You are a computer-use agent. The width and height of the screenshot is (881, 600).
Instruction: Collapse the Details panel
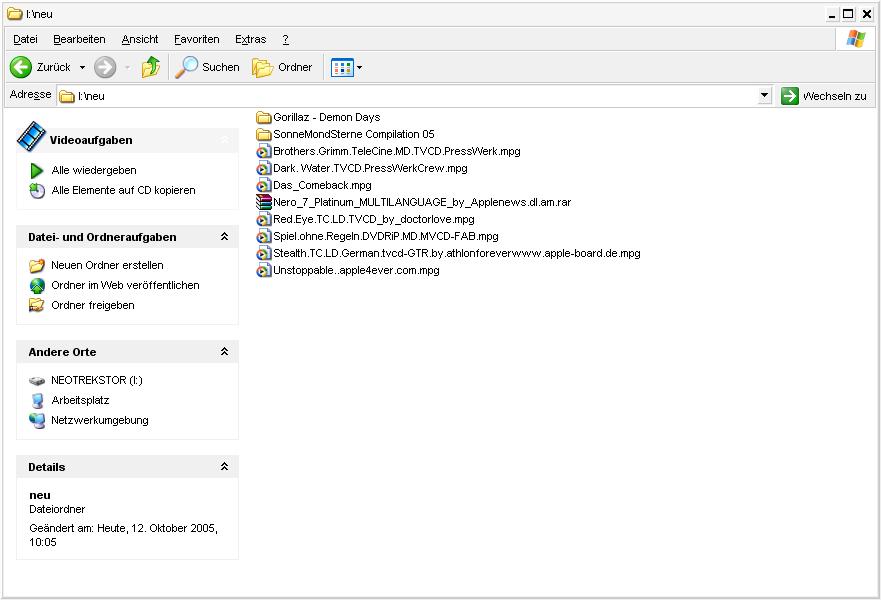coord(224,467)
